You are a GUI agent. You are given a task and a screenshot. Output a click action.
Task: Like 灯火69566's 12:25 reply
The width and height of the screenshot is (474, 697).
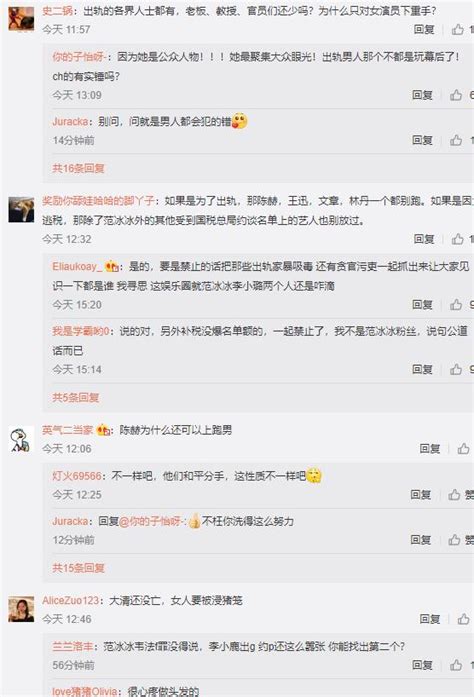(x=454, y=494)
